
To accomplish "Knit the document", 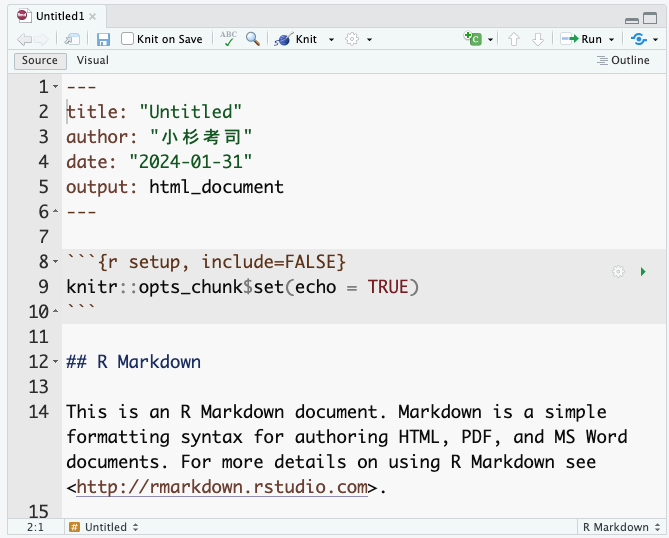I will point(296,39).
